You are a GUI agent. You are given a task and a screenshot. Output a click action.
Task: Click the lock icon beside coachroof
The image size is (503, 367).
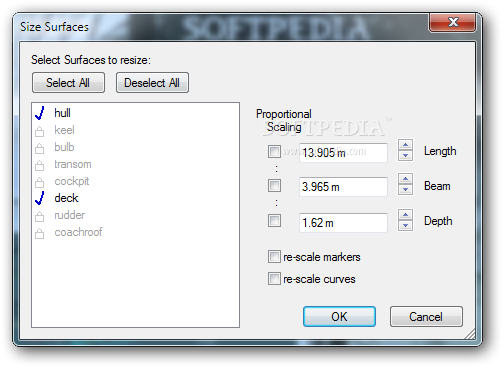click(x=39, y=233)
